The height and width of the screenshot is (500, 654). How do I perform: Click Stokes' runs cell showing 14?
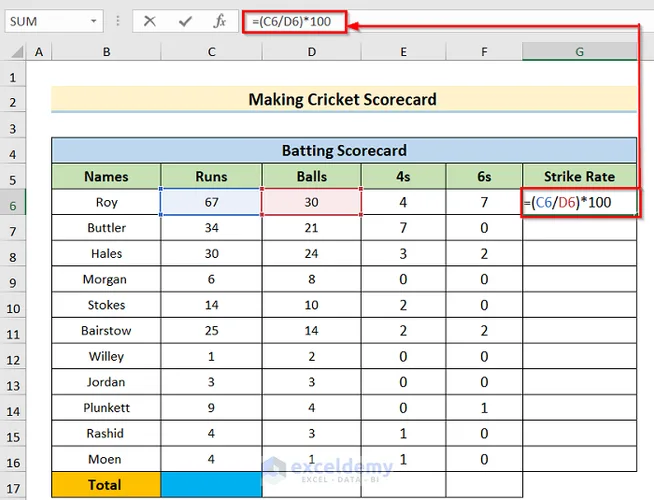[x=211, y=305]
